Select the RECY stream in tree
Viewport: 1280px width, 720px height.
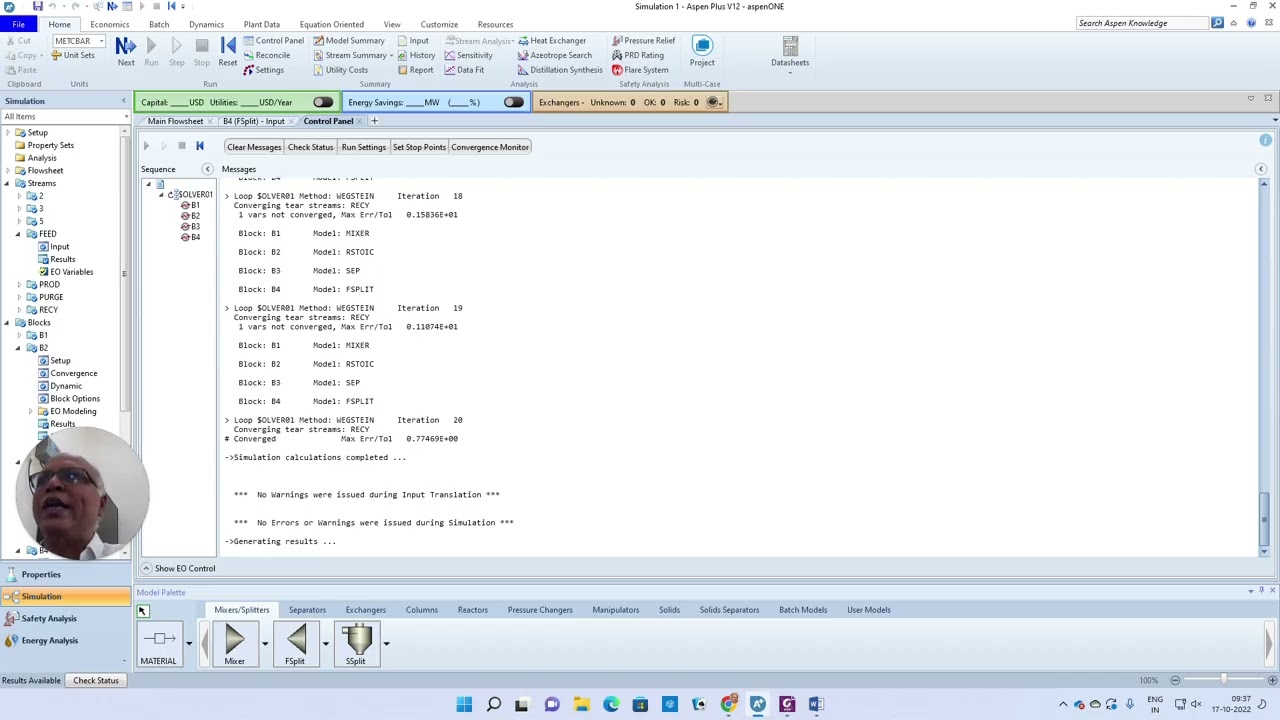point(48,310)
